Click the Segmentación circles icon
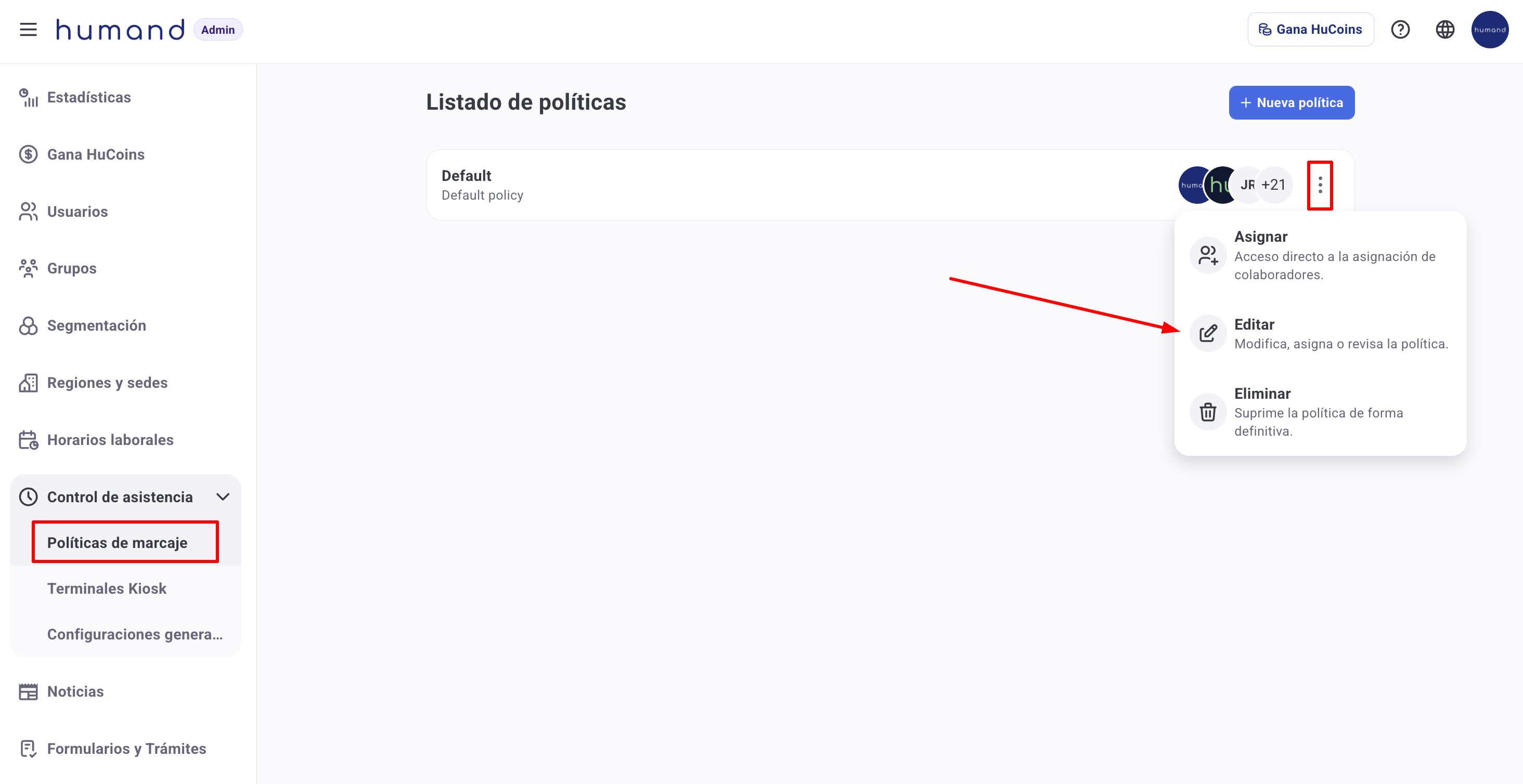The height and width of the screenshot is (784, 1523). click(x=28, y=325)
